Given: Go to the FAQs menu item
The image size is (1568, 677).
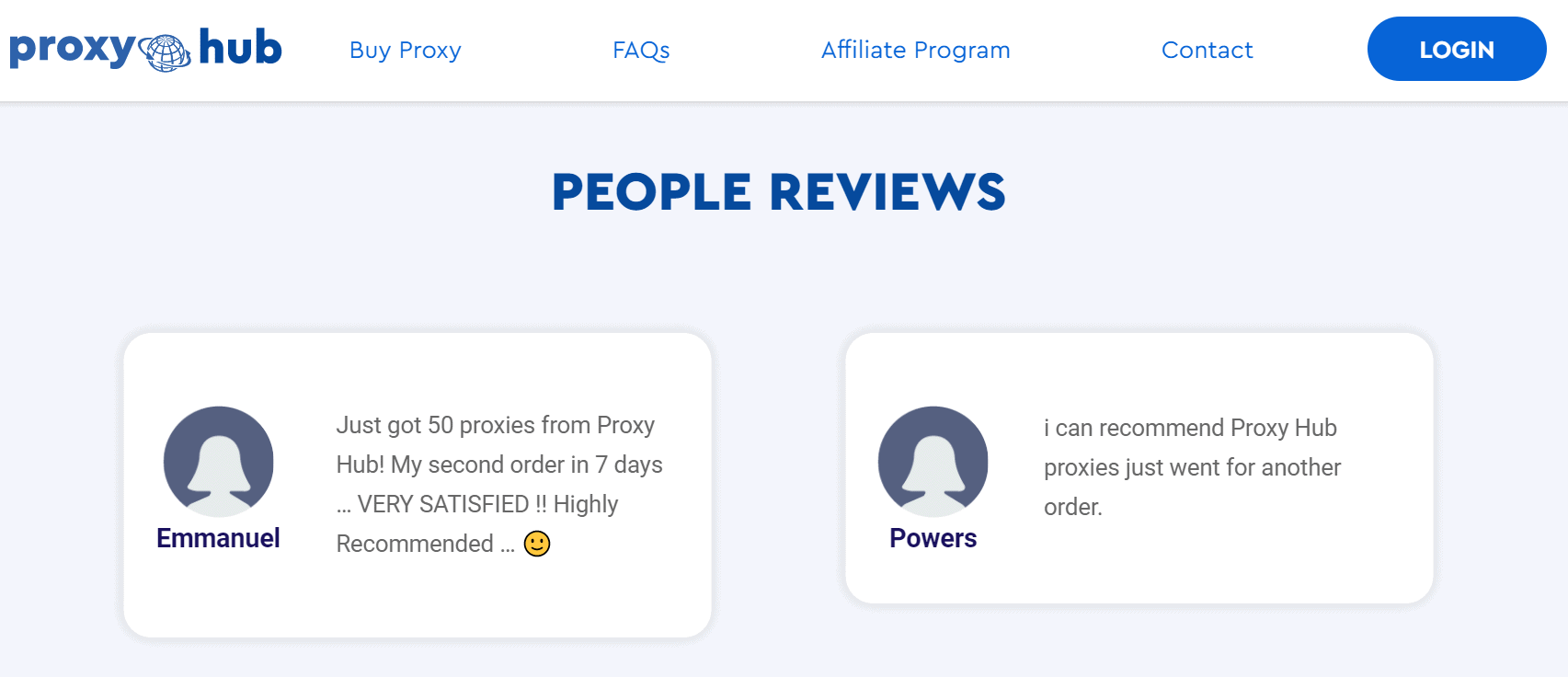Looking at the screenshot, I should pos(641,50).
